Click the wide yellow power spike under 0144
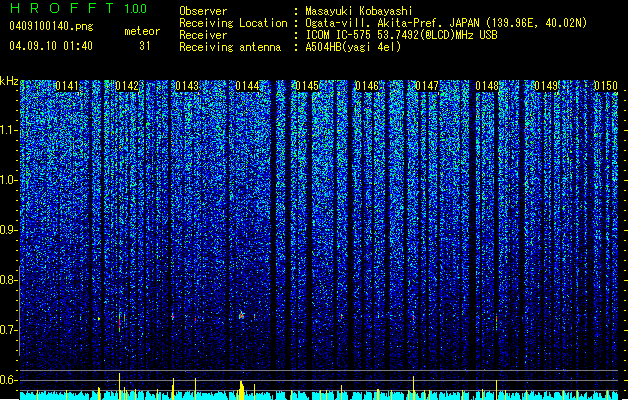629x400 pixels. click(x=241, y=390)
